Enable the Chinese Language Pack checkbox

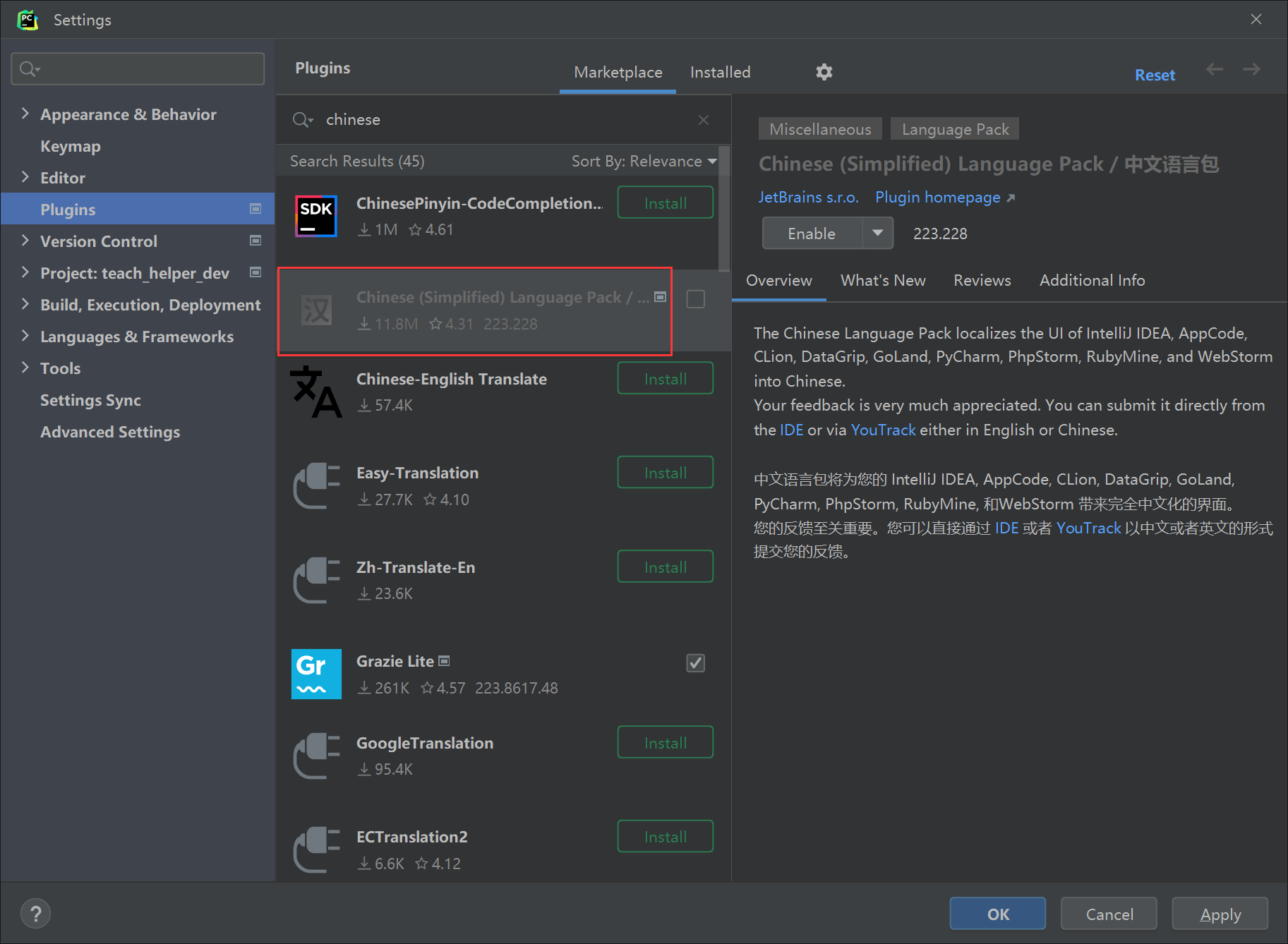tap(695, 299)
